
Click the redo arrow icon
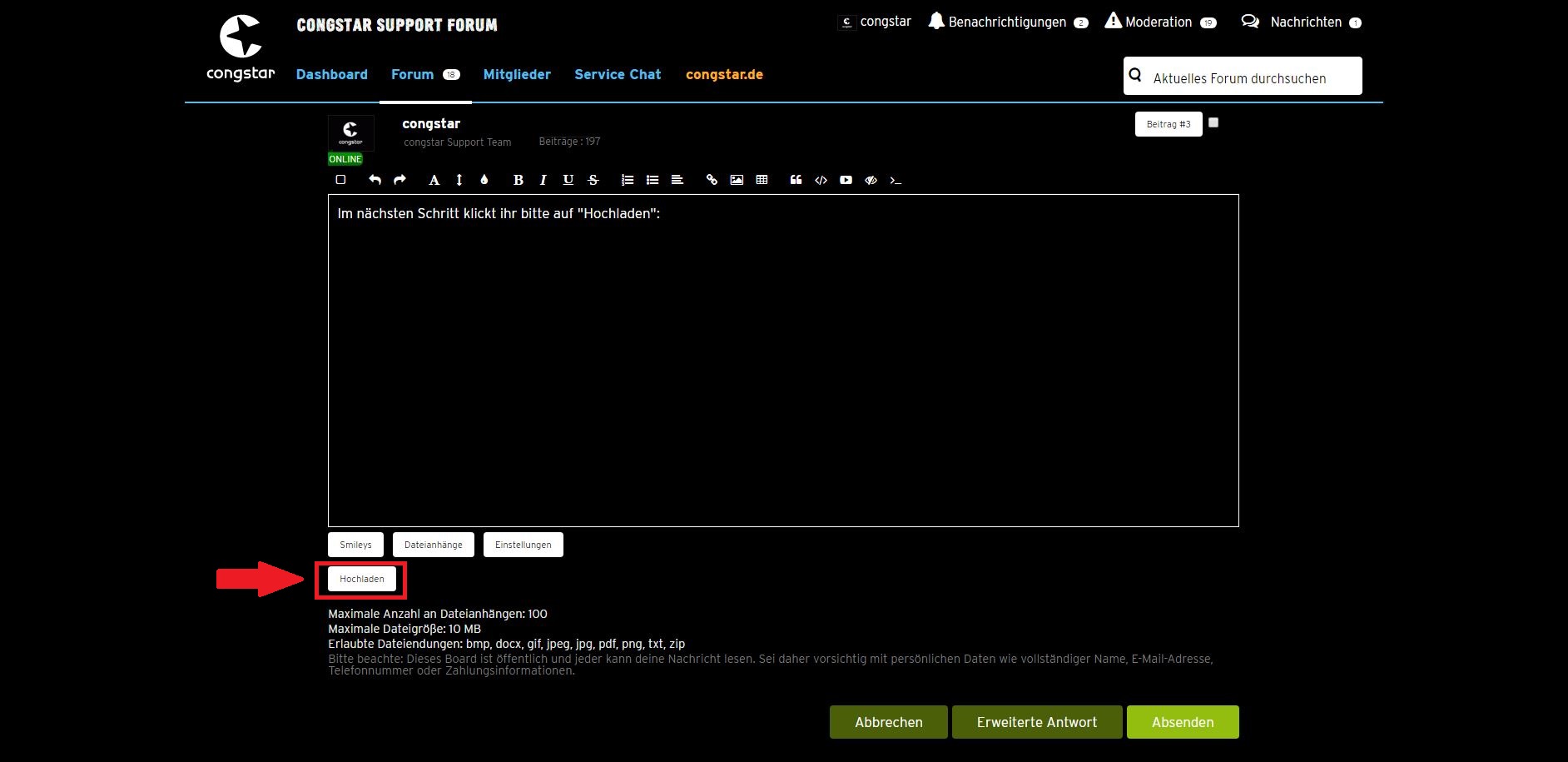click(399, 180)
